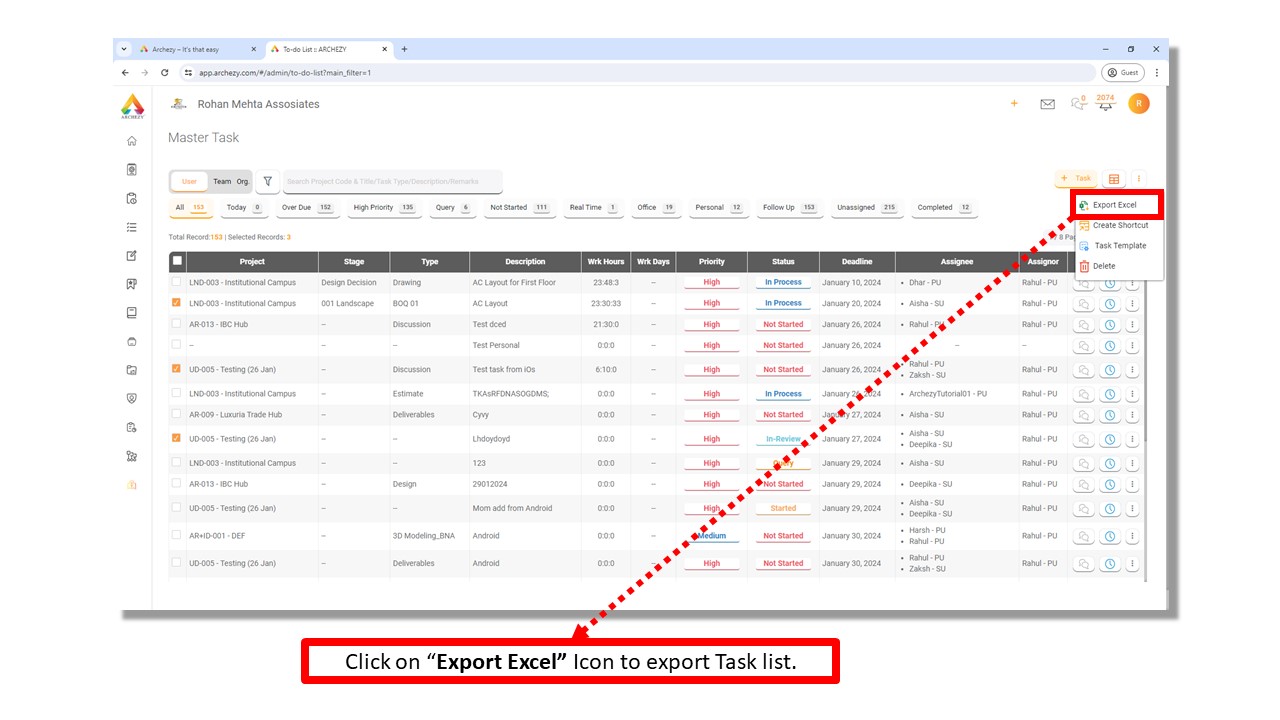The width and height of the screenshot is (1280, 720).
Task: Click the clock icon for Test dced row
Action: [x=1109, y=324]
